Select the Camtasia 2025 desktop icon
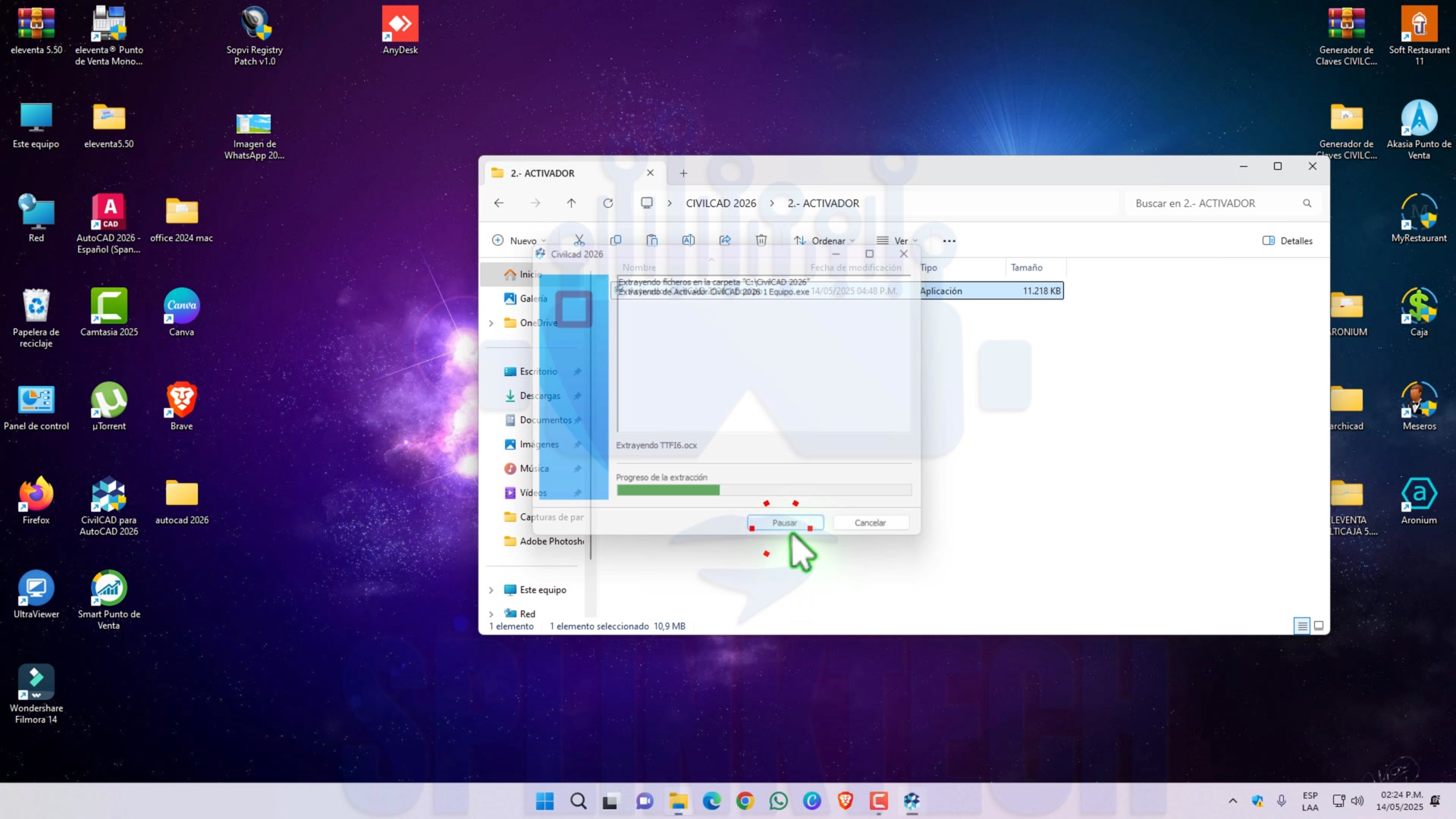Image resolution: width=1456 pixels, height=819 pixels. tap(109, 312)
